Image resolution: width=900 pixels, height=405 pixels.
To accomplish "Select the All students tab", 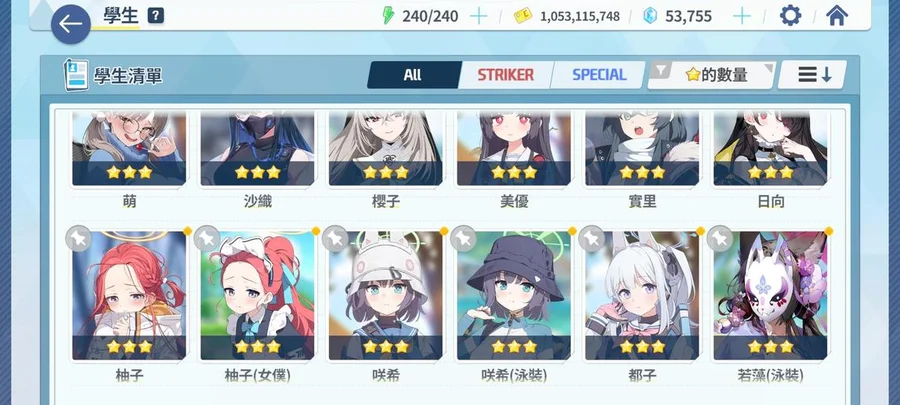I will [x=413, y=75].
